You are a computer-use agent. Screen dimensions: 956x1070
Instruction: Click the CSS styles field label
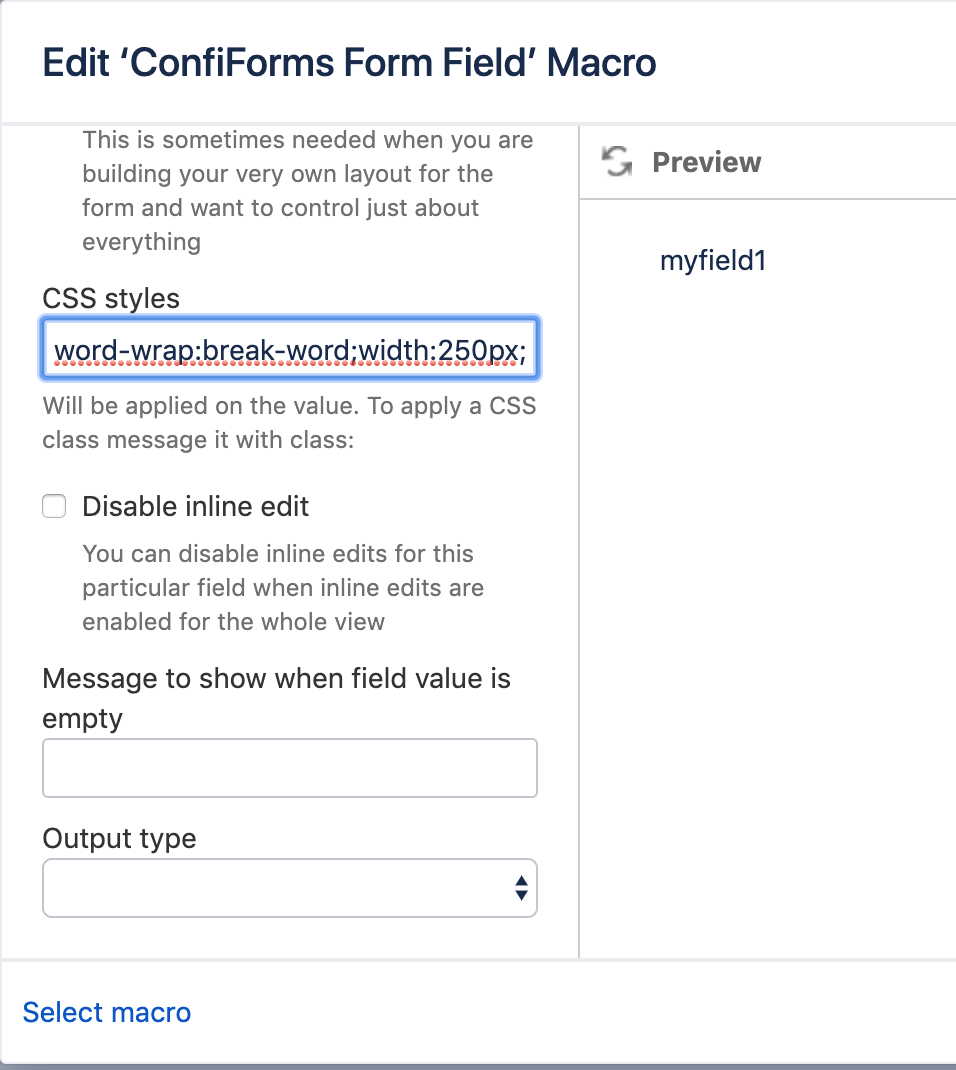(111, 298)
